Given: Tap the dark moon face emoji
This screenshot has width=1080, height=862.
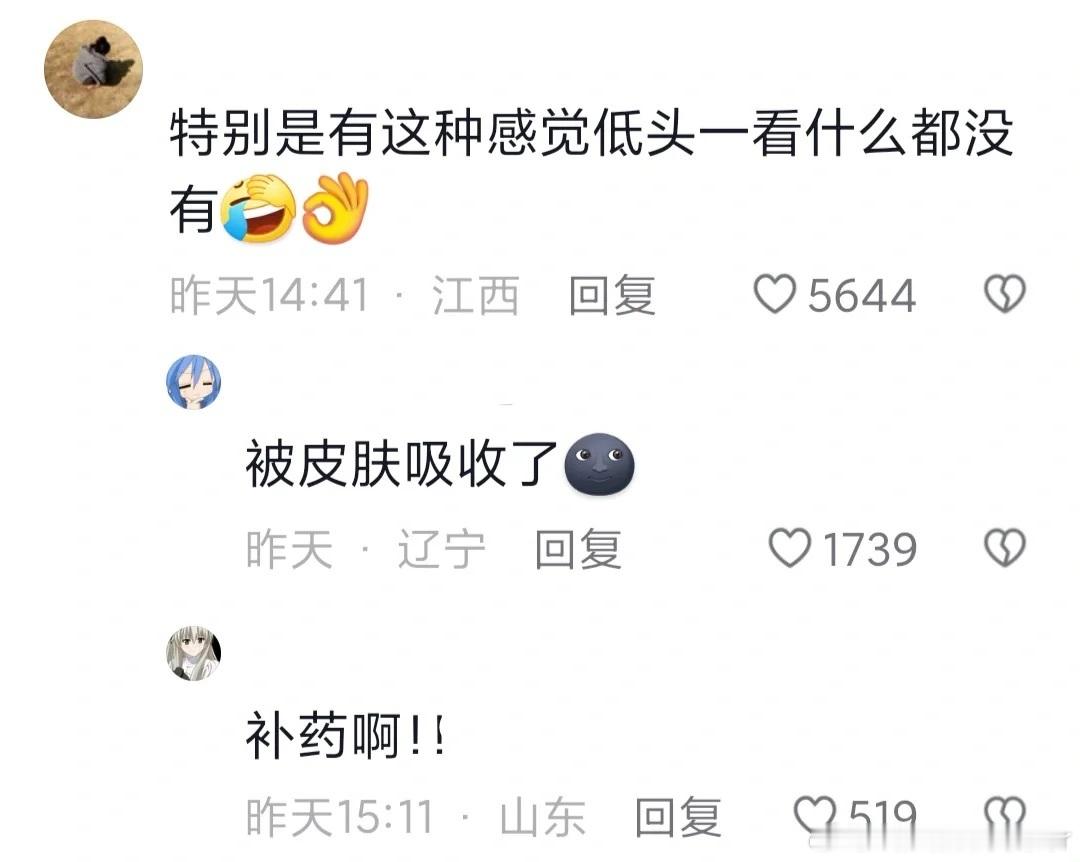Looking at the screenshot, I should point(599,464).
